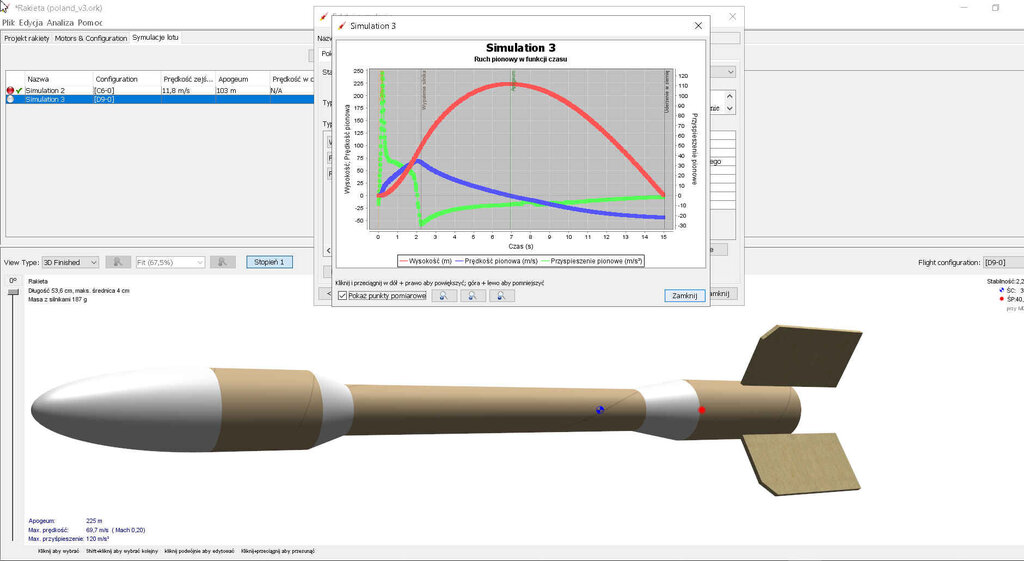Image resolution: width=1024 pixels, height=561 pixels.
Task: Open the Flight configuration [D9-0] dropdown
Action: [x=999, y=262]
